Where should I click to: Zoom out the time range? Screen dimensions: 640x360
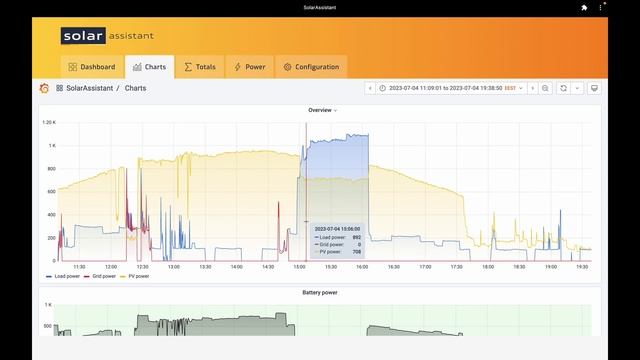coord(545,88)
